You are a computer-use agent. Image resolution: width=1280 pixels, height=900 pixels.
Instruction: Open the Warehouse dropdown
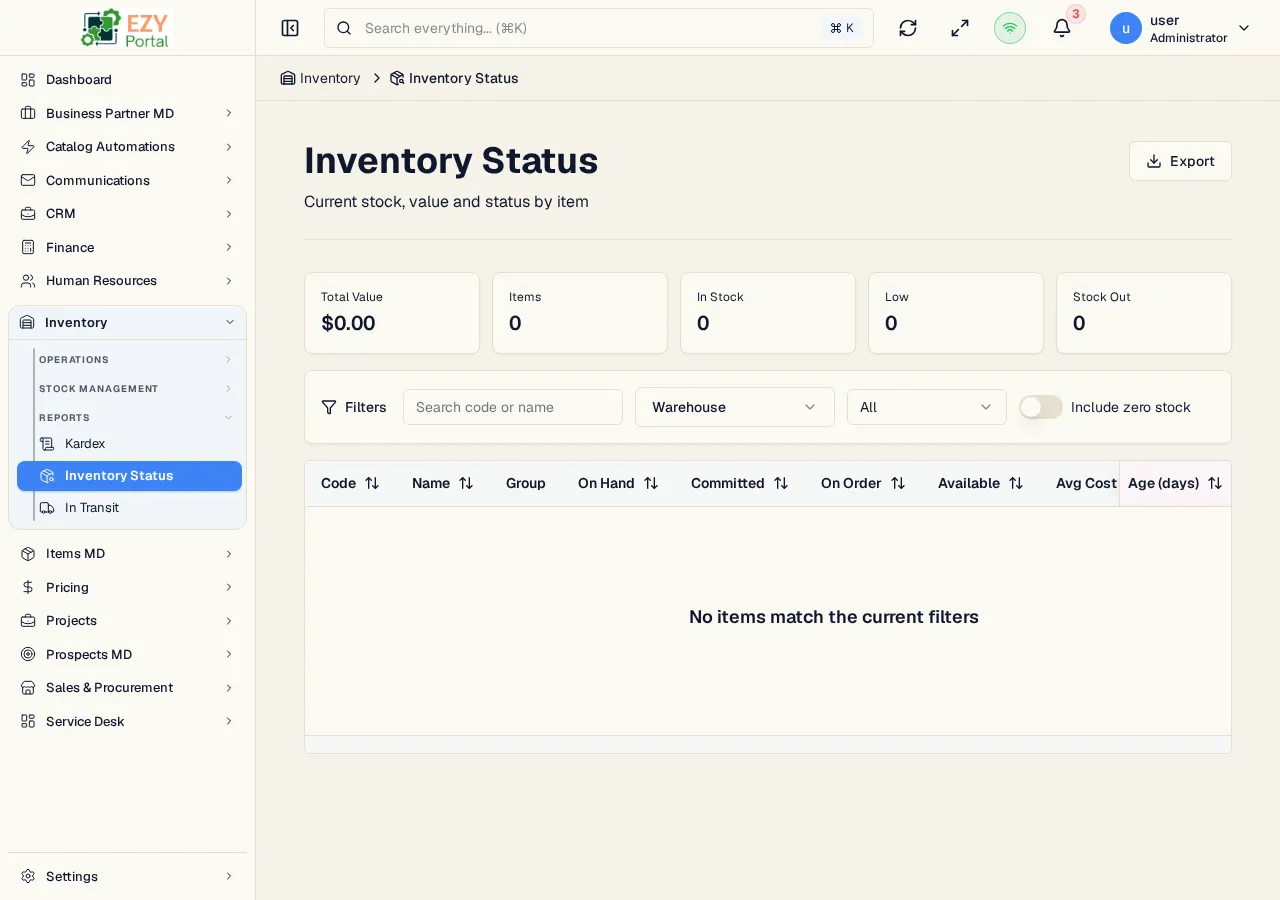point(735,407)
